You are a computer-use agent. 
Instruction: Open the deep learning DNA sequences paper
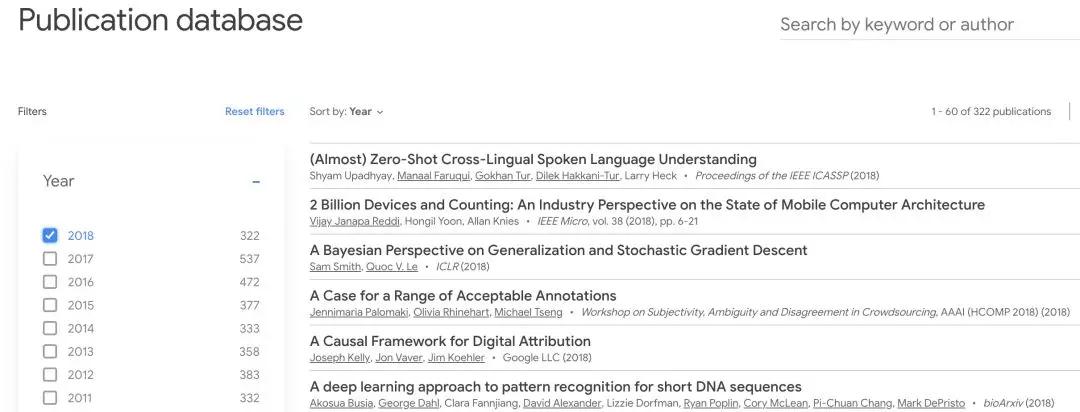[x=555, y=387]
